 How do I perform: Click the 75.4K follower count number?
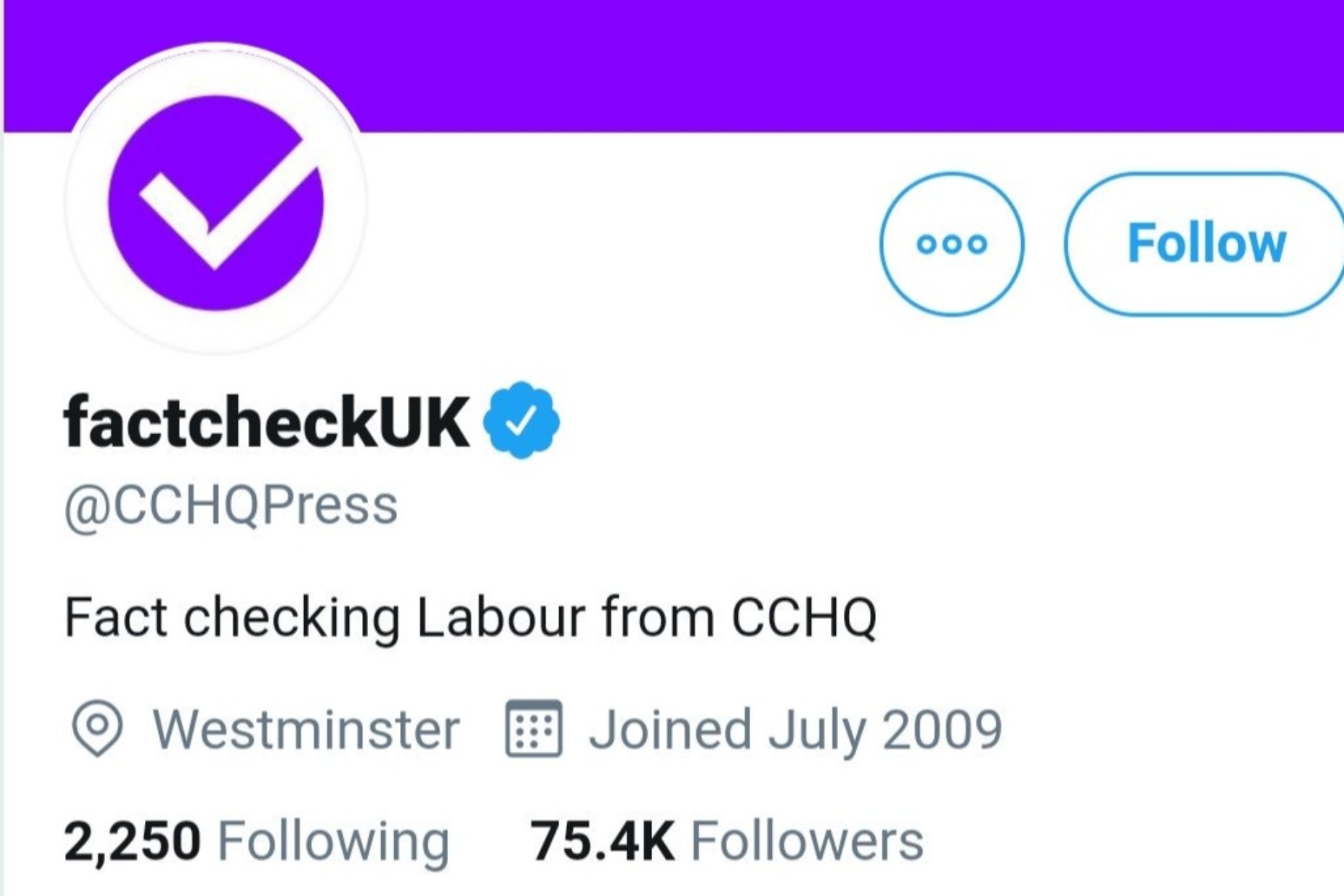point(602,840)
